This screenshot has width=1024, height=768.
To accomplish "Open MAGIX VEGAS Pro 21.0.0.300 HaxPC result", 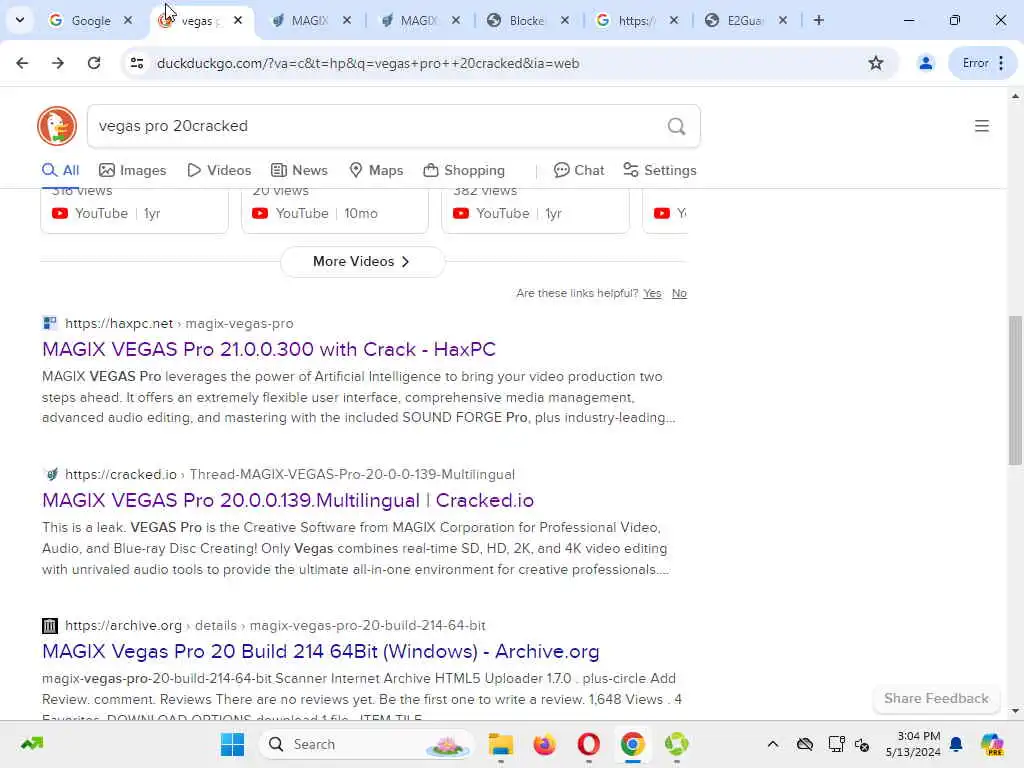I will coord(269,349).
